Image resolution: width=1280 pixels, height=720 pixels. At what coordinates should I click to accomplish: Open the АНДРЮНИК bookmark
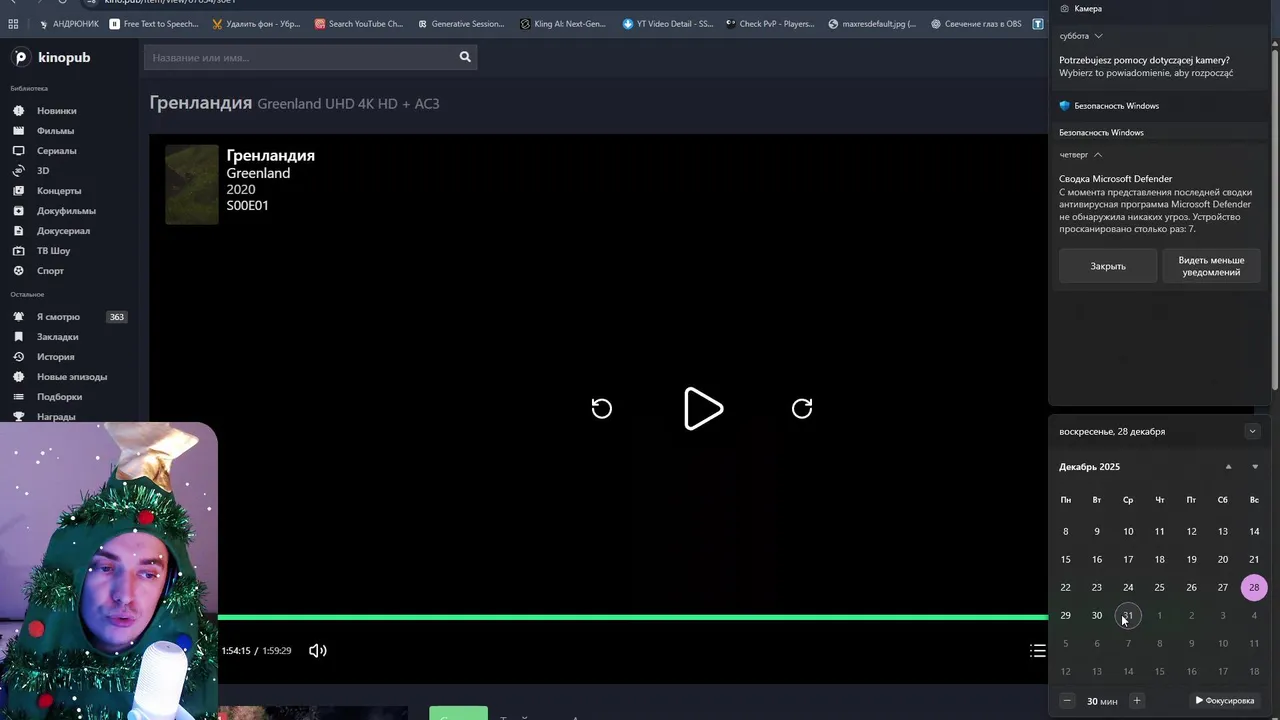pyautogui.click(x=68, y=24)
